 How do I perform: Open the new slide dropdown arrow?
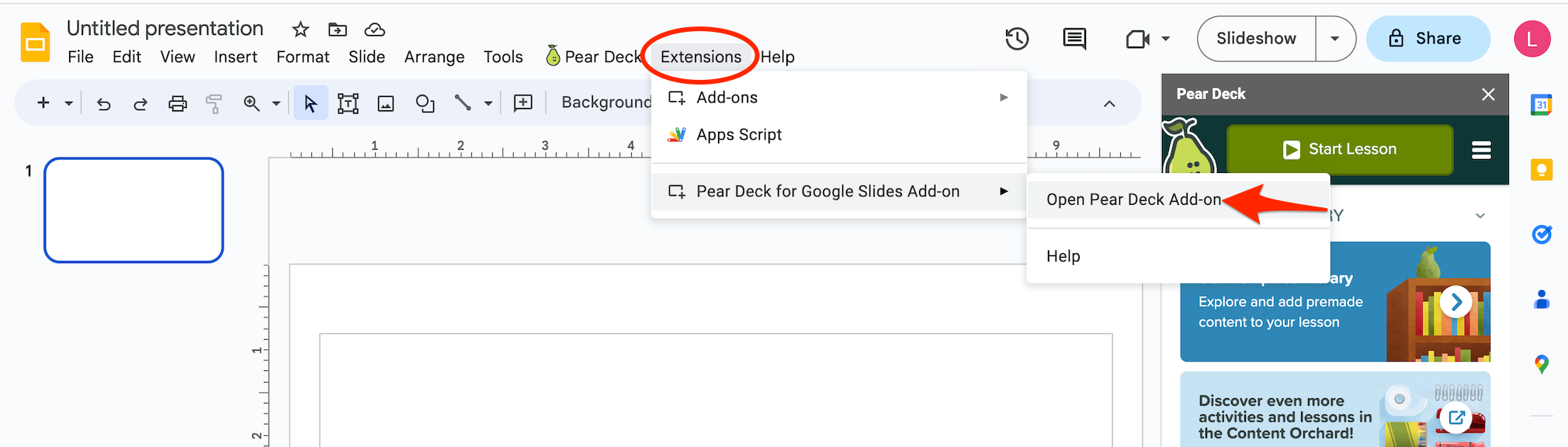(x=68, y=102)
